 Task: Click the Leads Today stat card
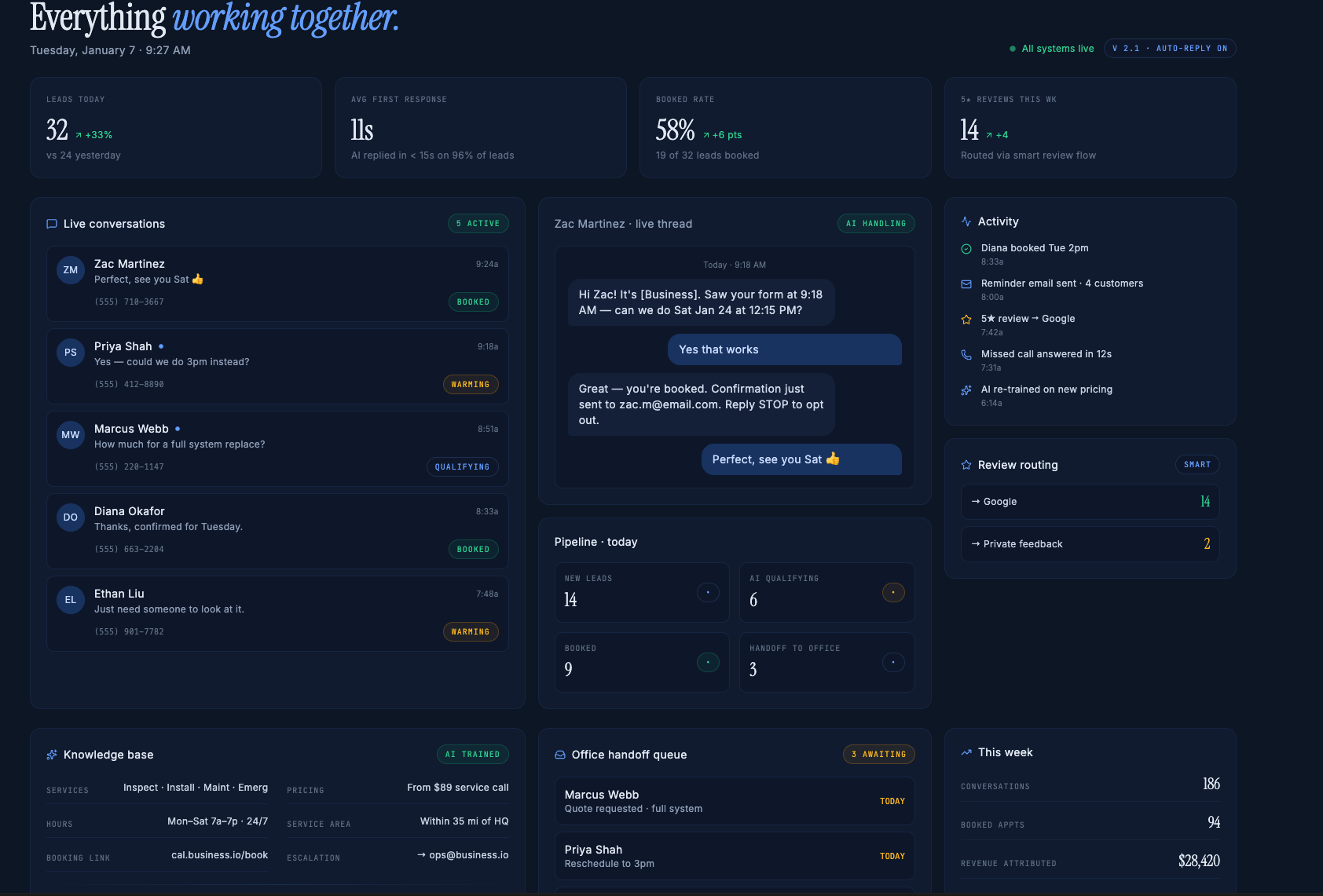pyautogui.click(x=176, y=128)
